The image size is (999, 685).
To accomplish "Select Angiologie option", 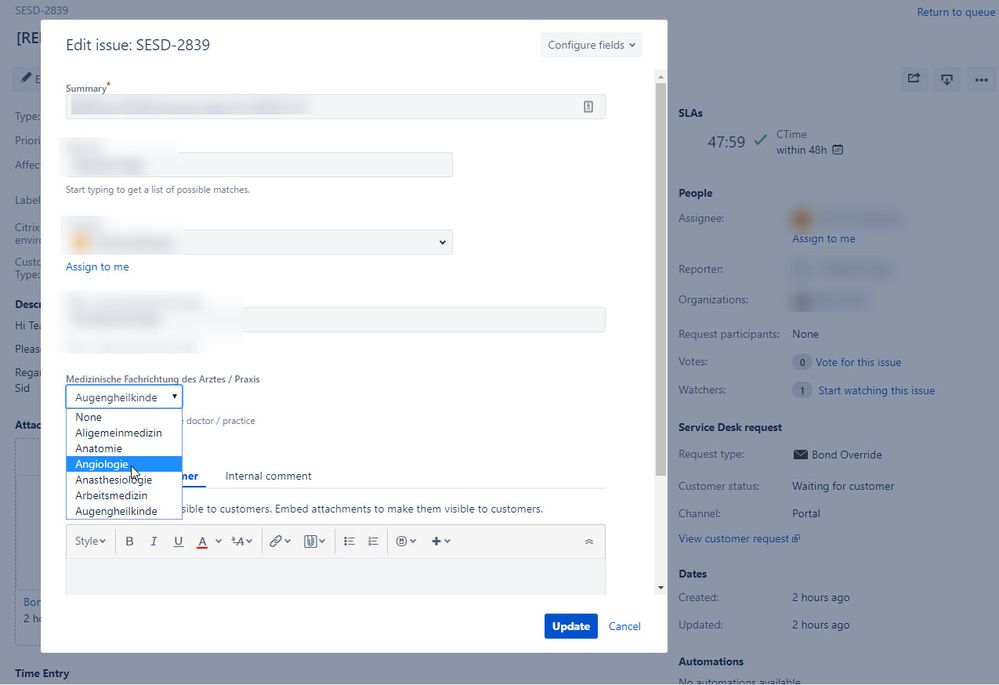I will tap(124, 464).
